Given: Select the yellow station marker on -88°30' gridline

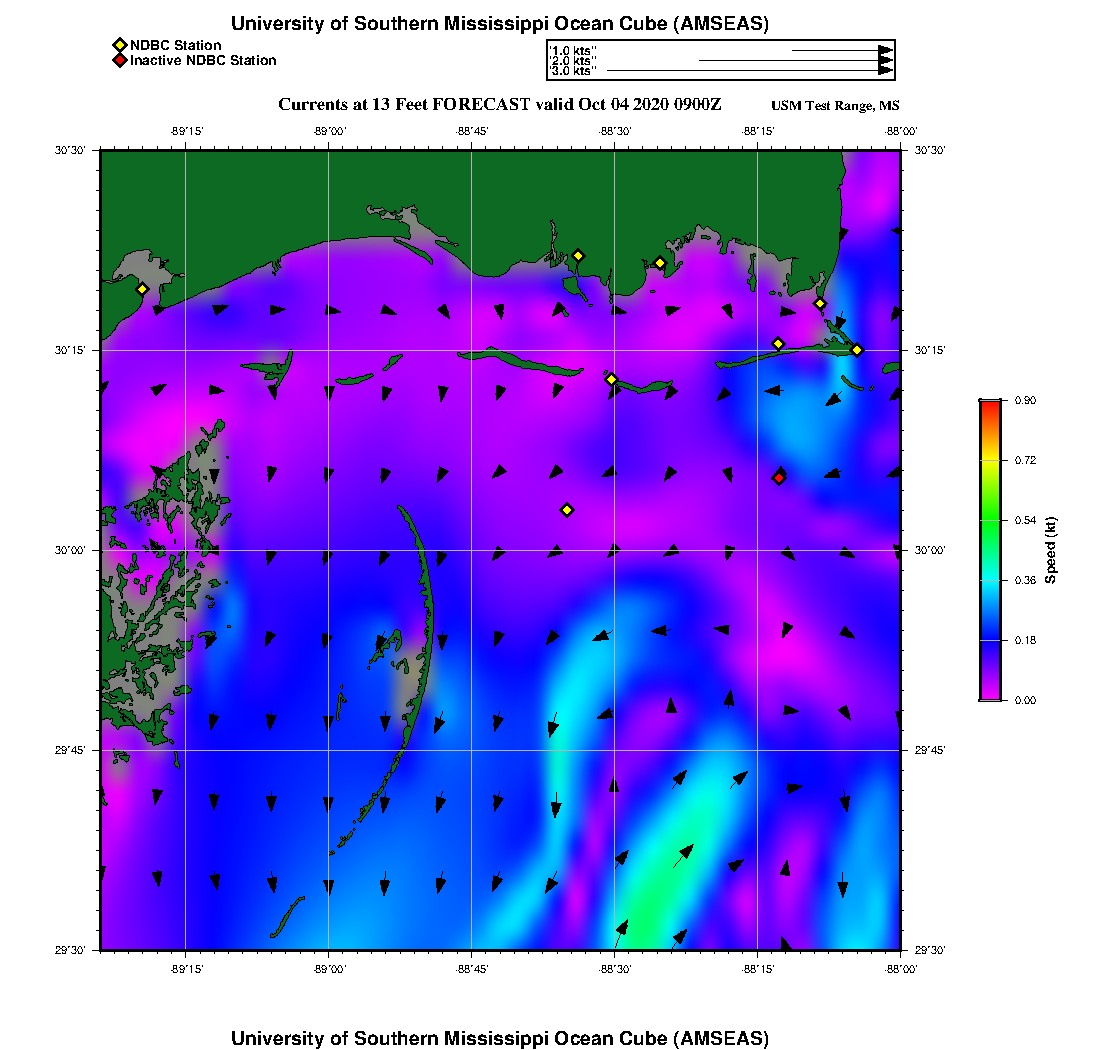Looking at the screenshot, I should (x=611, y=379).
